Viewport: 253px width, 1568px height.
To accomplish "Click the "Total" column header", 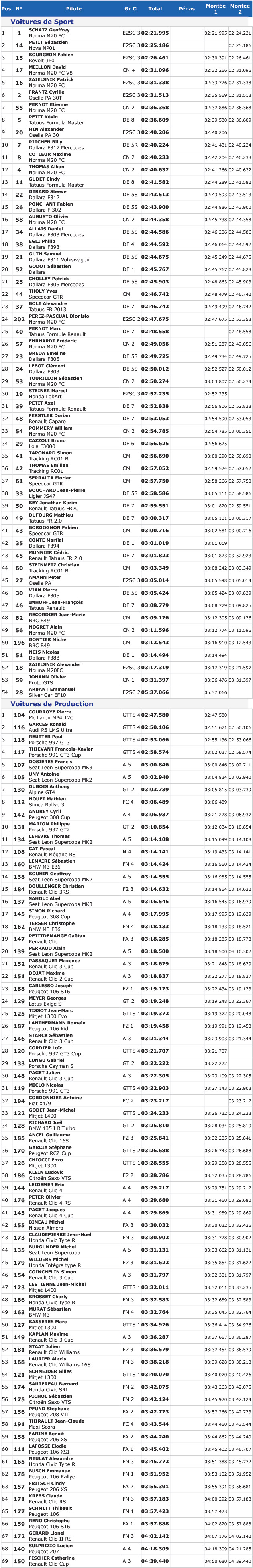I will (x=155, y=9).
